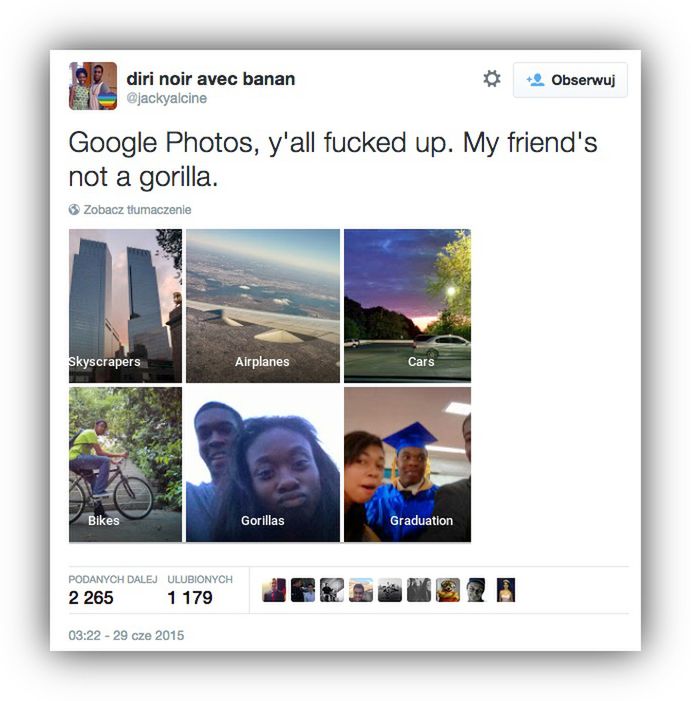Screen dimensions: 691x701
Task: Click the globe translation icon
Action: coord(74,209)
